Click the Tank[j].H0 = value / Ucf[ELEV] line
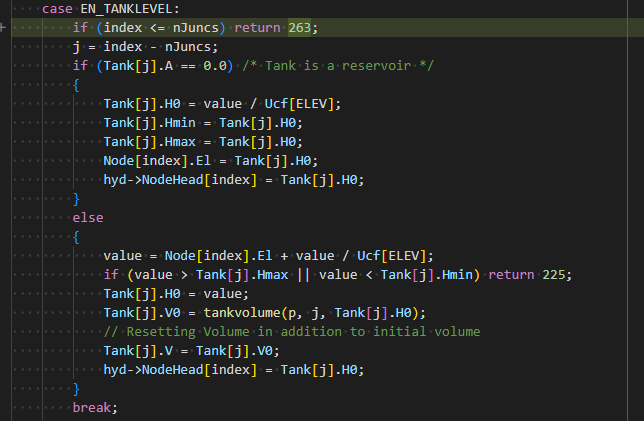This screenshot has height=421, width=644. [x=222, y=104]
